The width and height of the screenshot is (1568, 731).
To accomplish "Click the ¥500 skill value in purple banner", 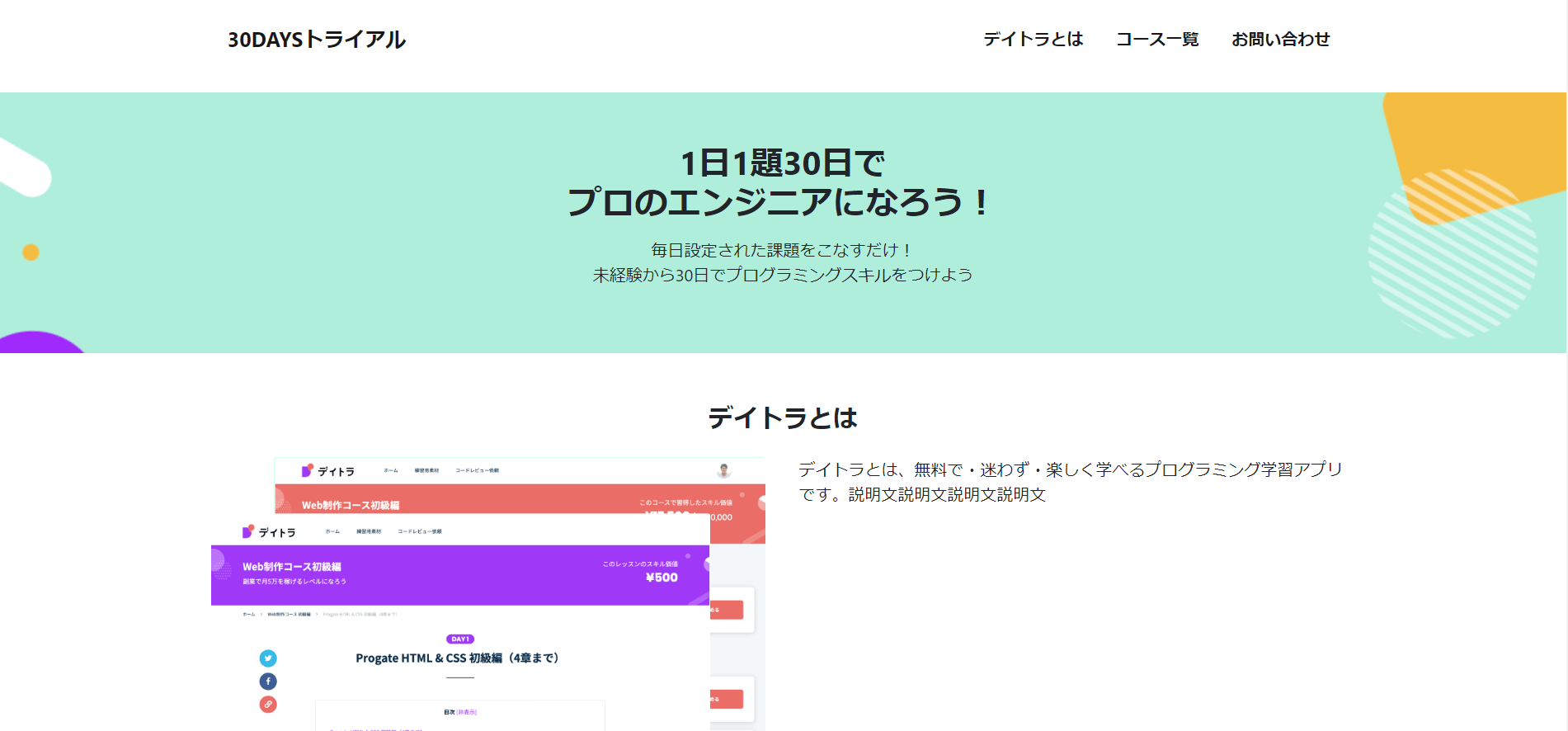I will tap(662, 578).
